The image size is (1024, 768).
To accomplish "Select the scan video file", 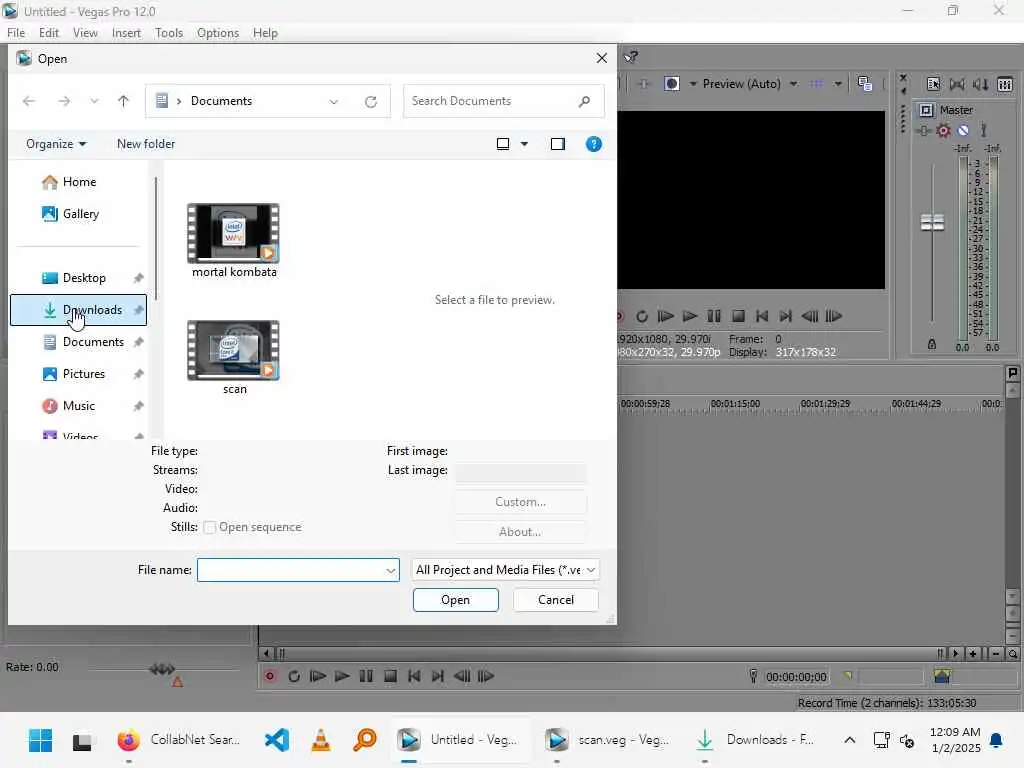I will pos(234,358).
